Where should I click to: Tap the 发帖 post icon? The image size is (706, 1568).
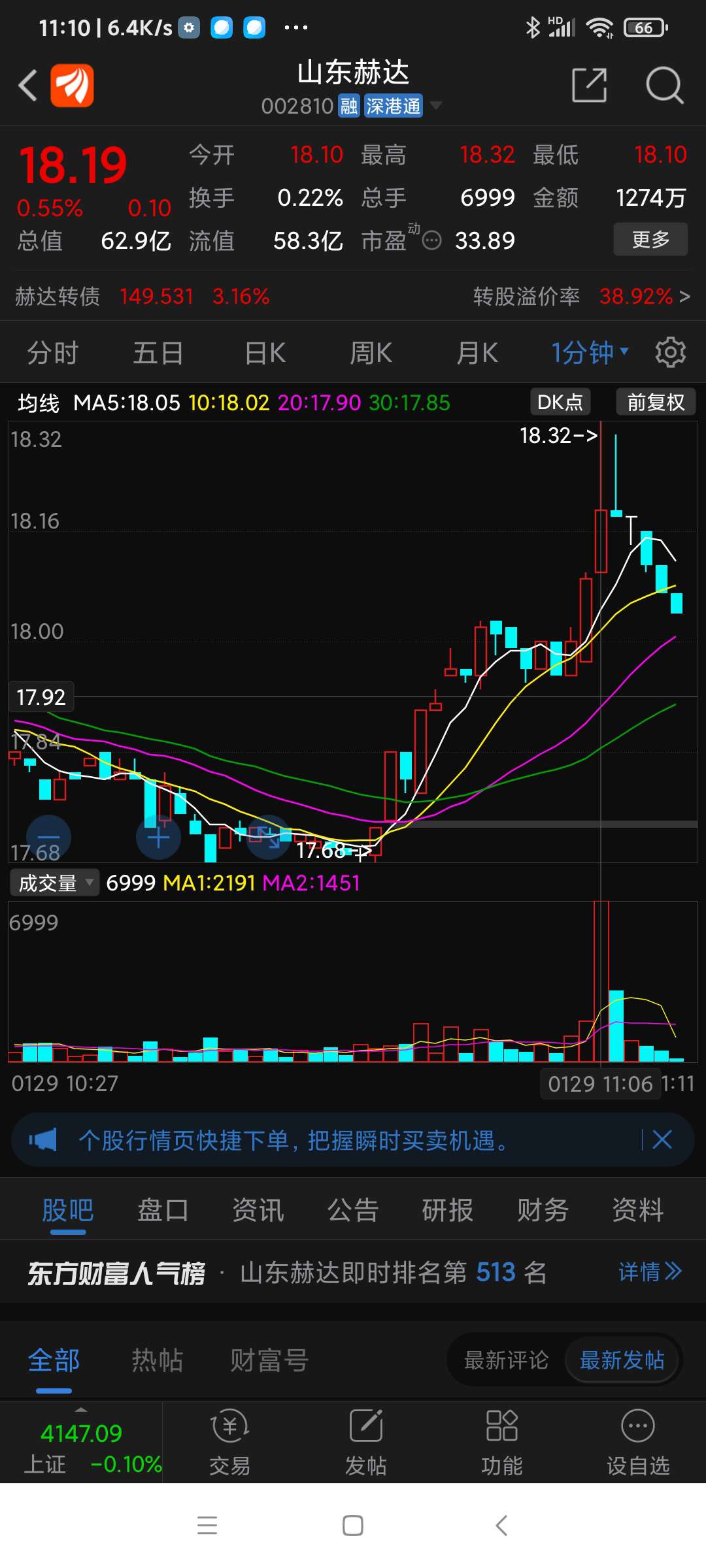pyautogui.click(x=365, y=1443)
